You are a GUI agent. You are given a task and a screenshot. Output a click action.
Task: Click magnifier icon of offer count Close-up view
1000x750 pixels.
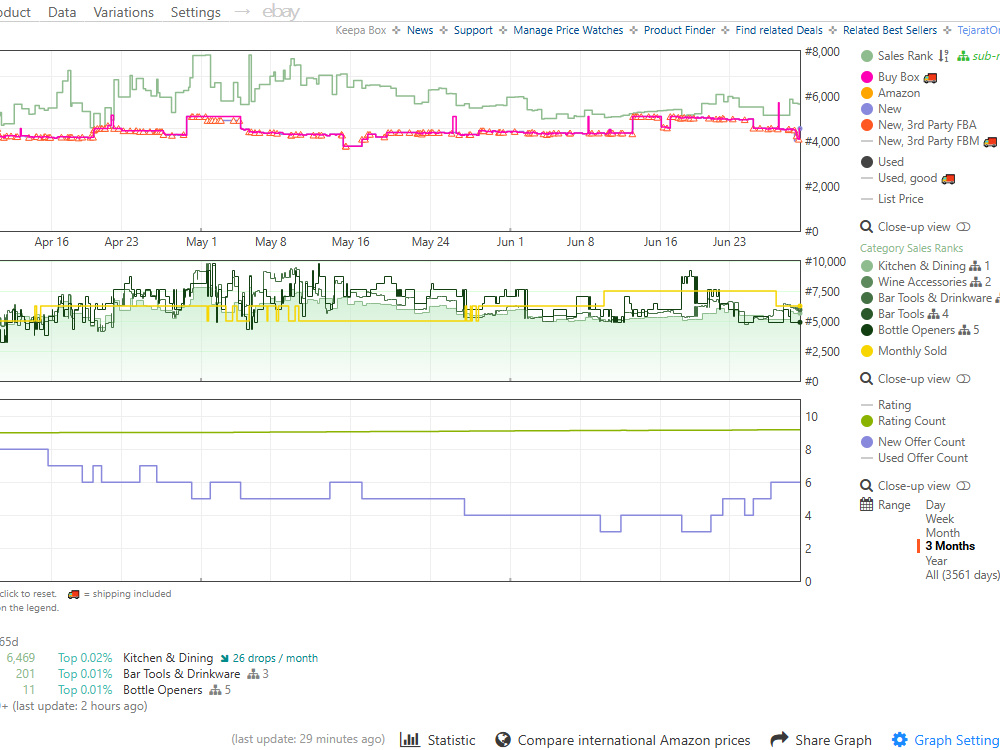tap(866, 486)
